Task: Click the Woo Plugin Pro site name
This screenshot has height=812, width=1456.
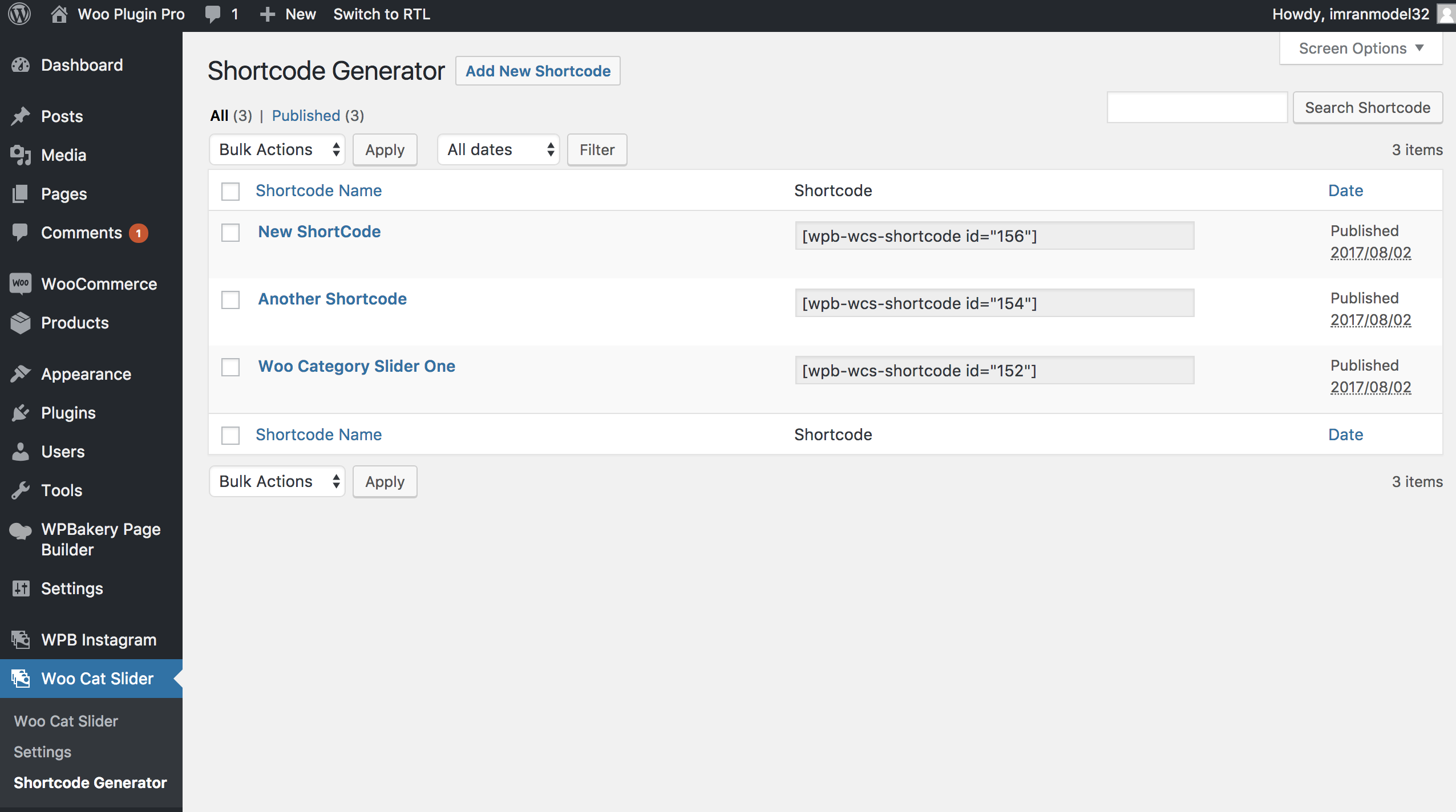Action: [x=131, y=14]
